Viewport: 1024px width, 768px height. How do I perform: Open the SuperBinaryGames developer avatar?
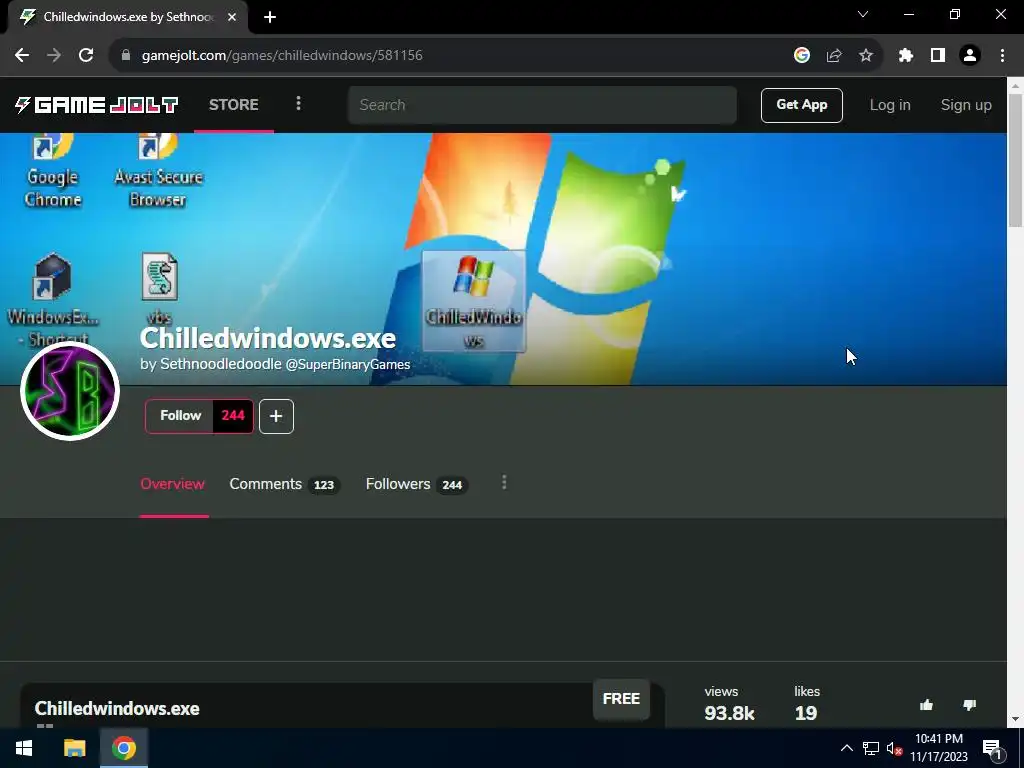pyautogui.click(x=70, y=391)
